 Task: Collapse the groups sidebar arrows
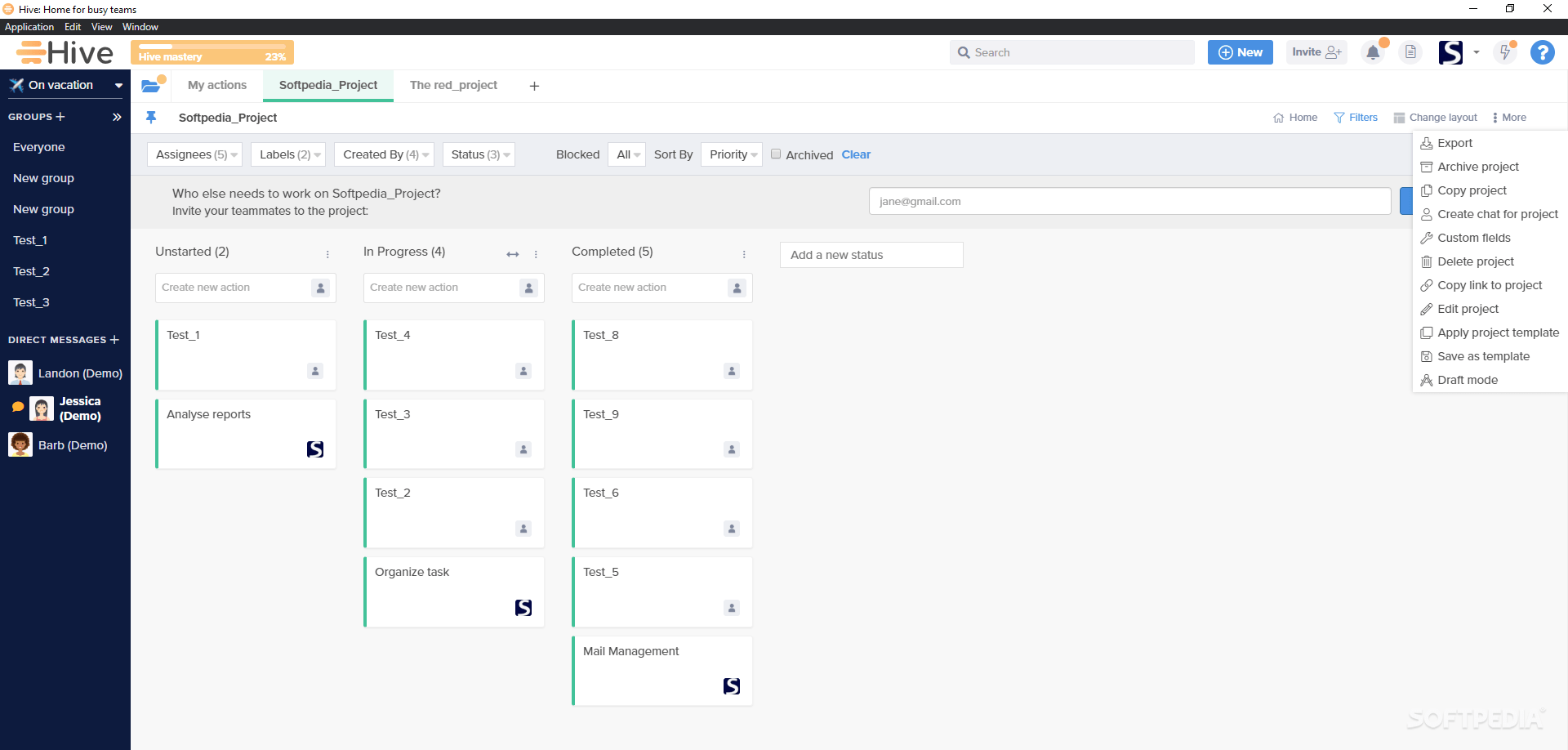[117, 117]
